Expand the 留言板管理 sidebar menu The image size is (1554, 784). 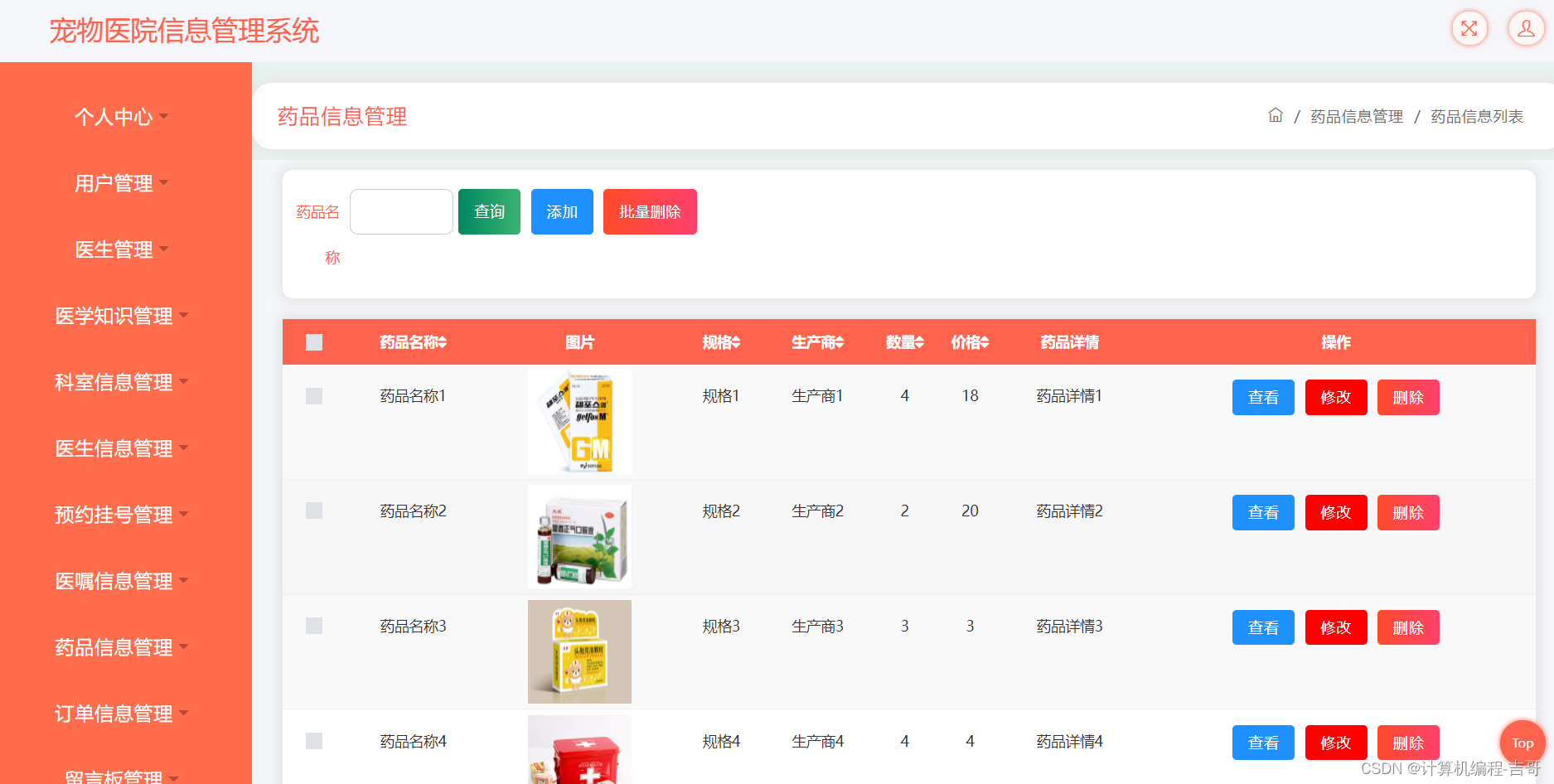122,777
